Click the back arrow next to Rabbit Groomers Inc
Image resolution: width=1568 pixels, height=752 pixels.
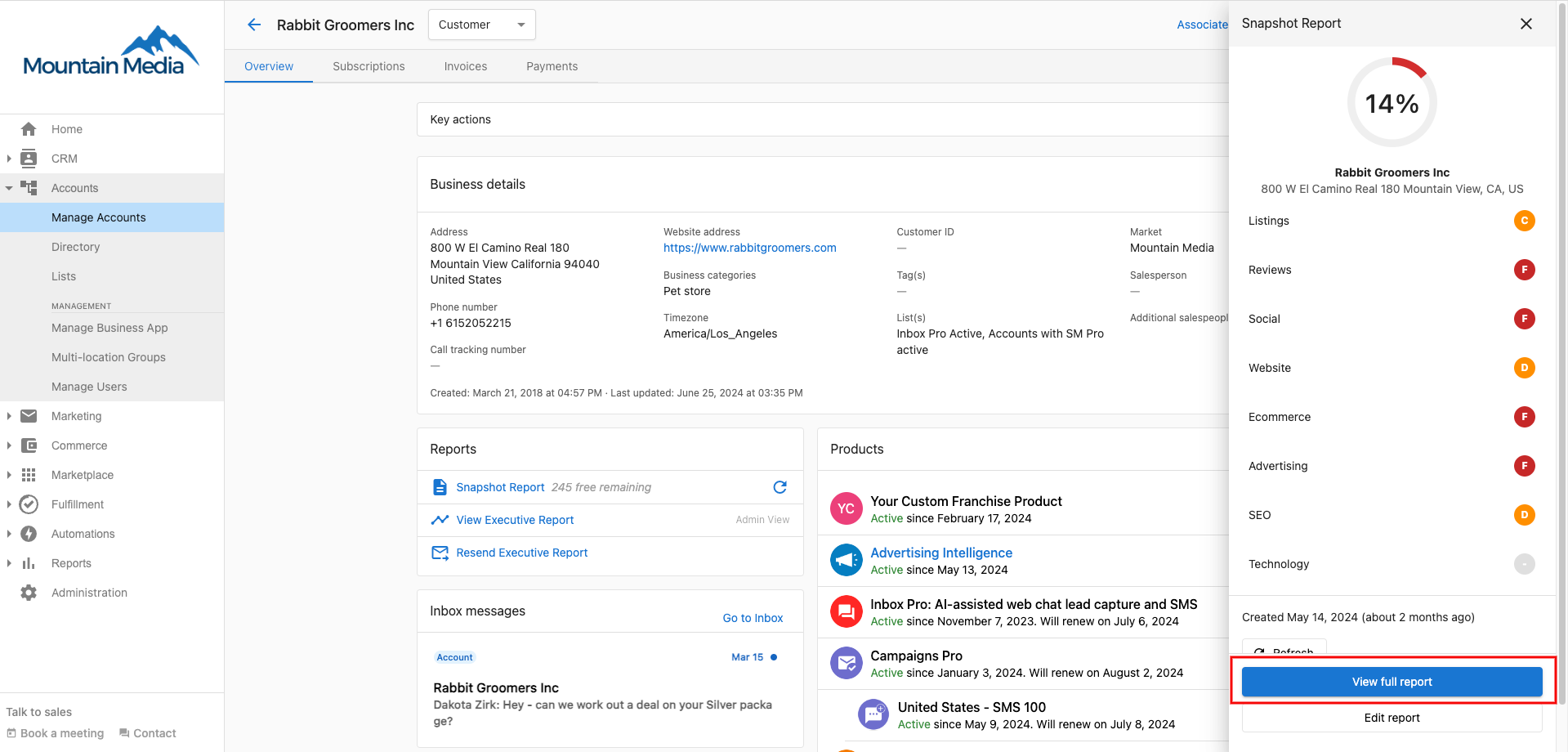(x=254, y=25)
